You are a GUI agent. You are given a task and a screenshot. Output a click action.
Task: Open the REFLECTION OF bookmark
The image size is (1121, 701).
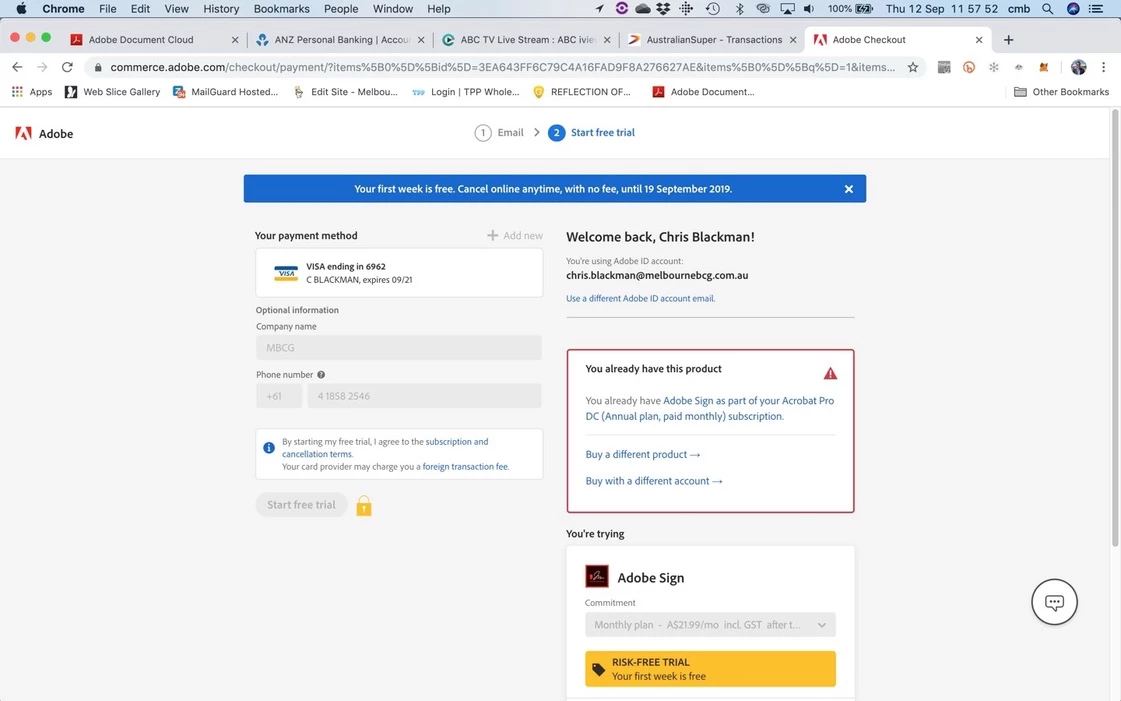(x=581, y=91)
